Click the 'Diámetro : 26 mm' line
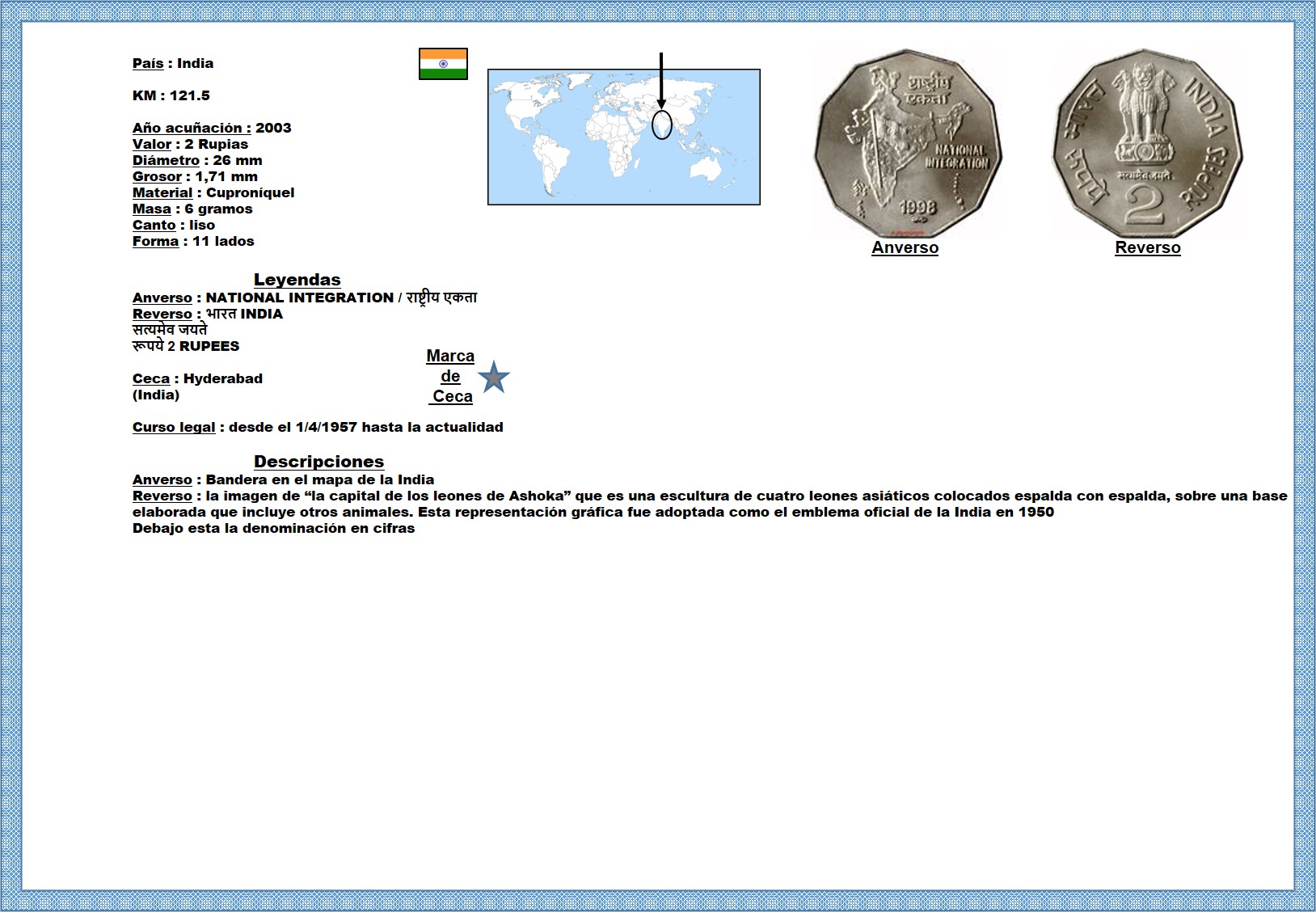The width and height of the screenshot is (1316, 912). click(197, 160)
